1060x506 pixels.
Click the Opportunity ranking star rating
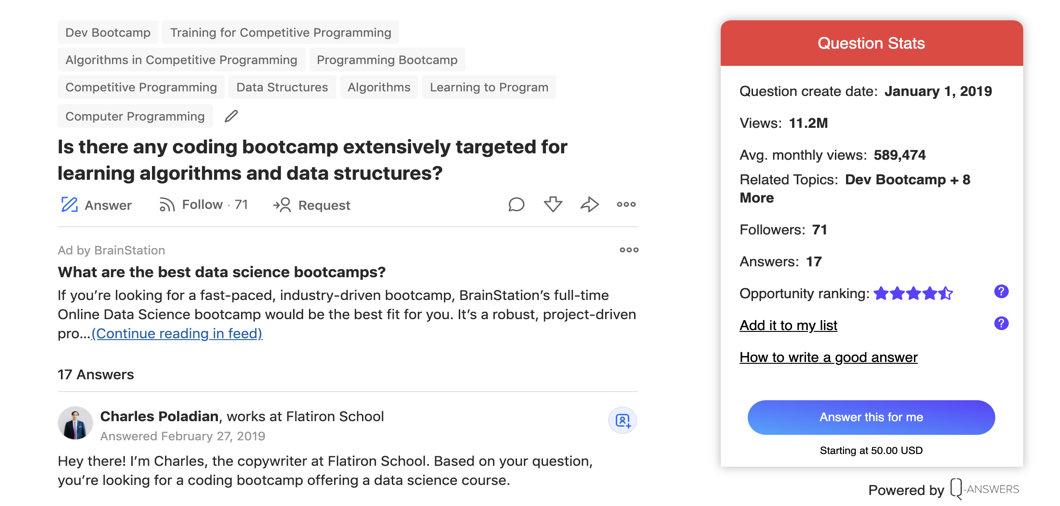pyautogui.click(x=913, y=294)
